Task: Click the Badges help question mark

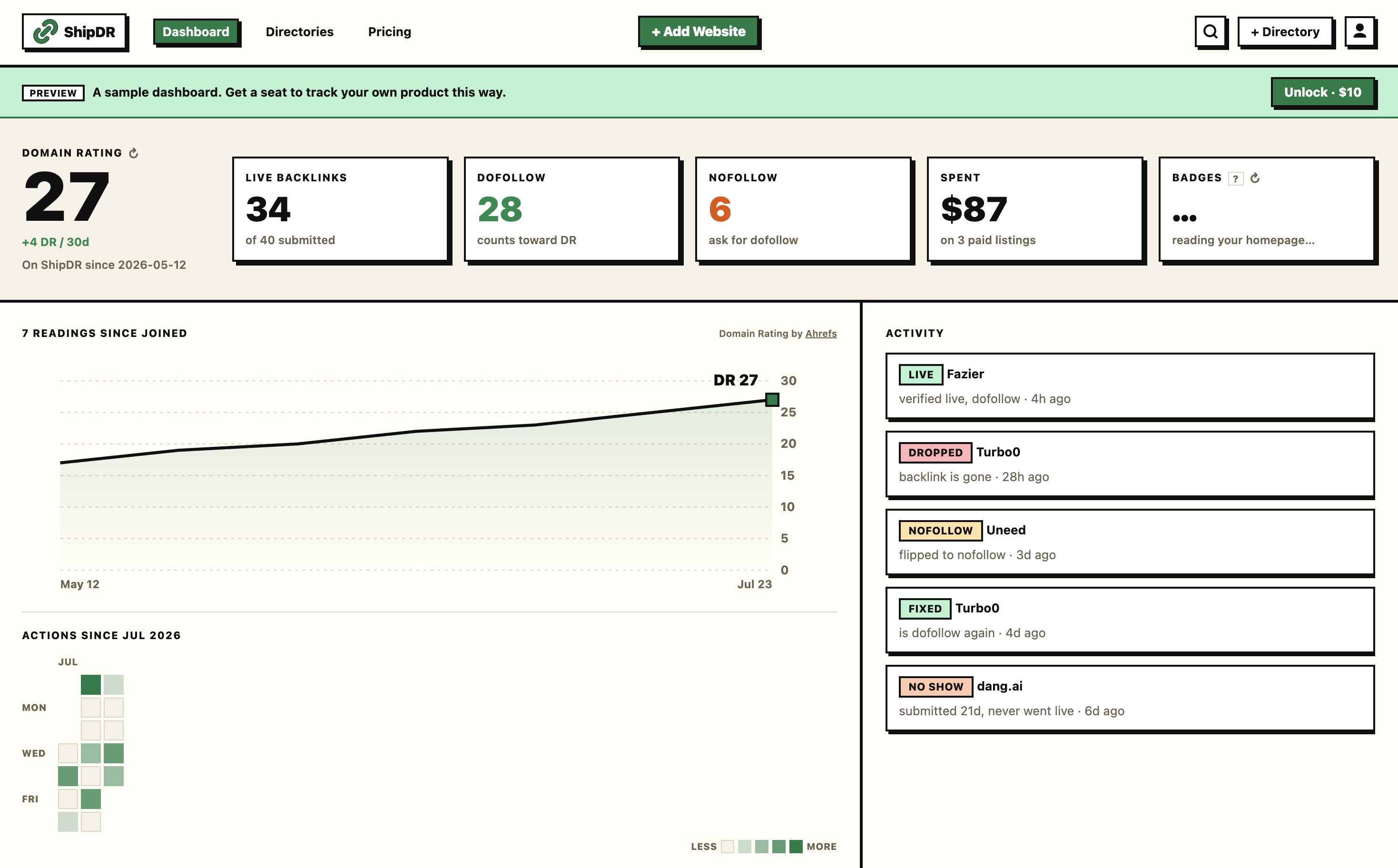Action: 1235,178
